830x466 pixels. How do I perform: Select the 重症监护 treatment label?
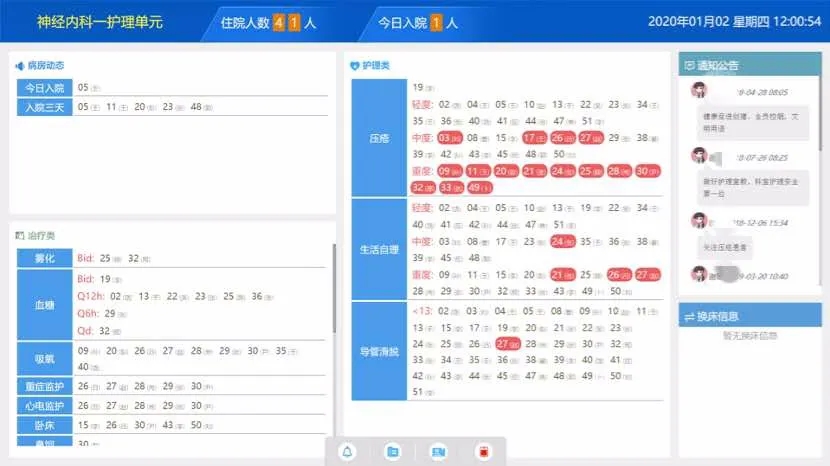44,387
